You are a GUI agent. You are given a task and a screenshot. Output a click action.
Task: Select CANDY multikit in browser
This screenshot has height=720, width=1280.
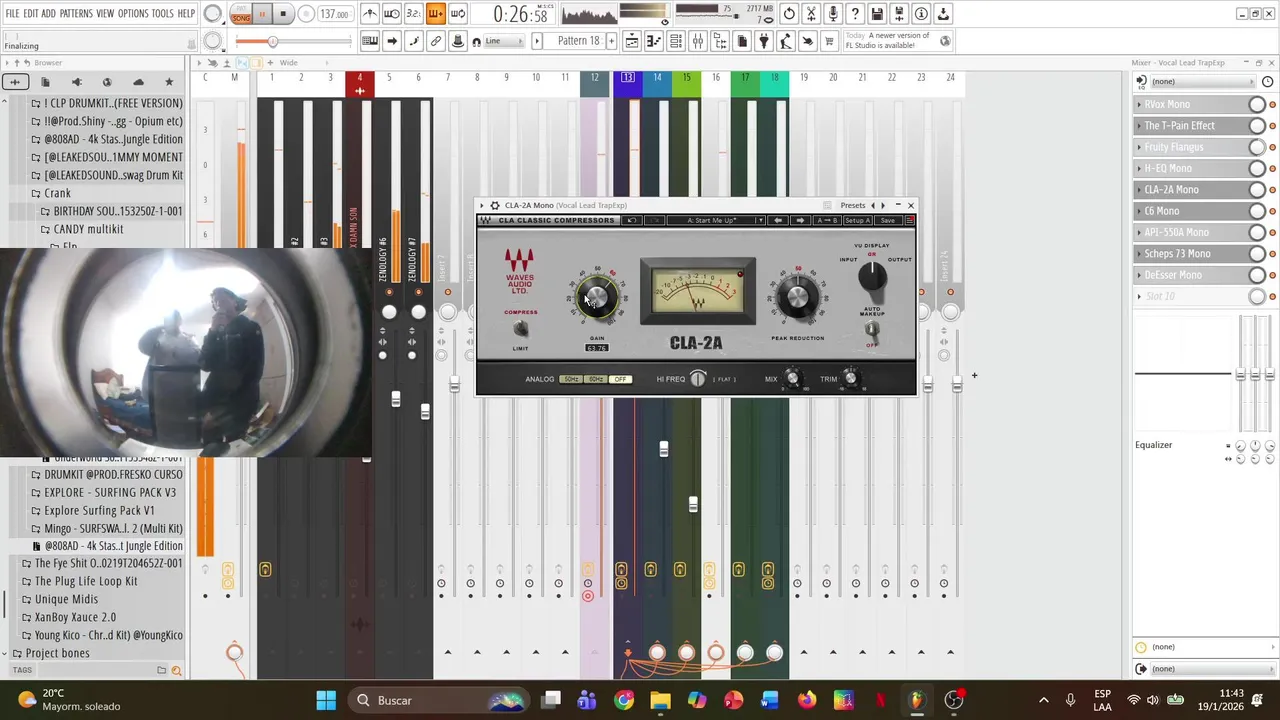point(88,229)
